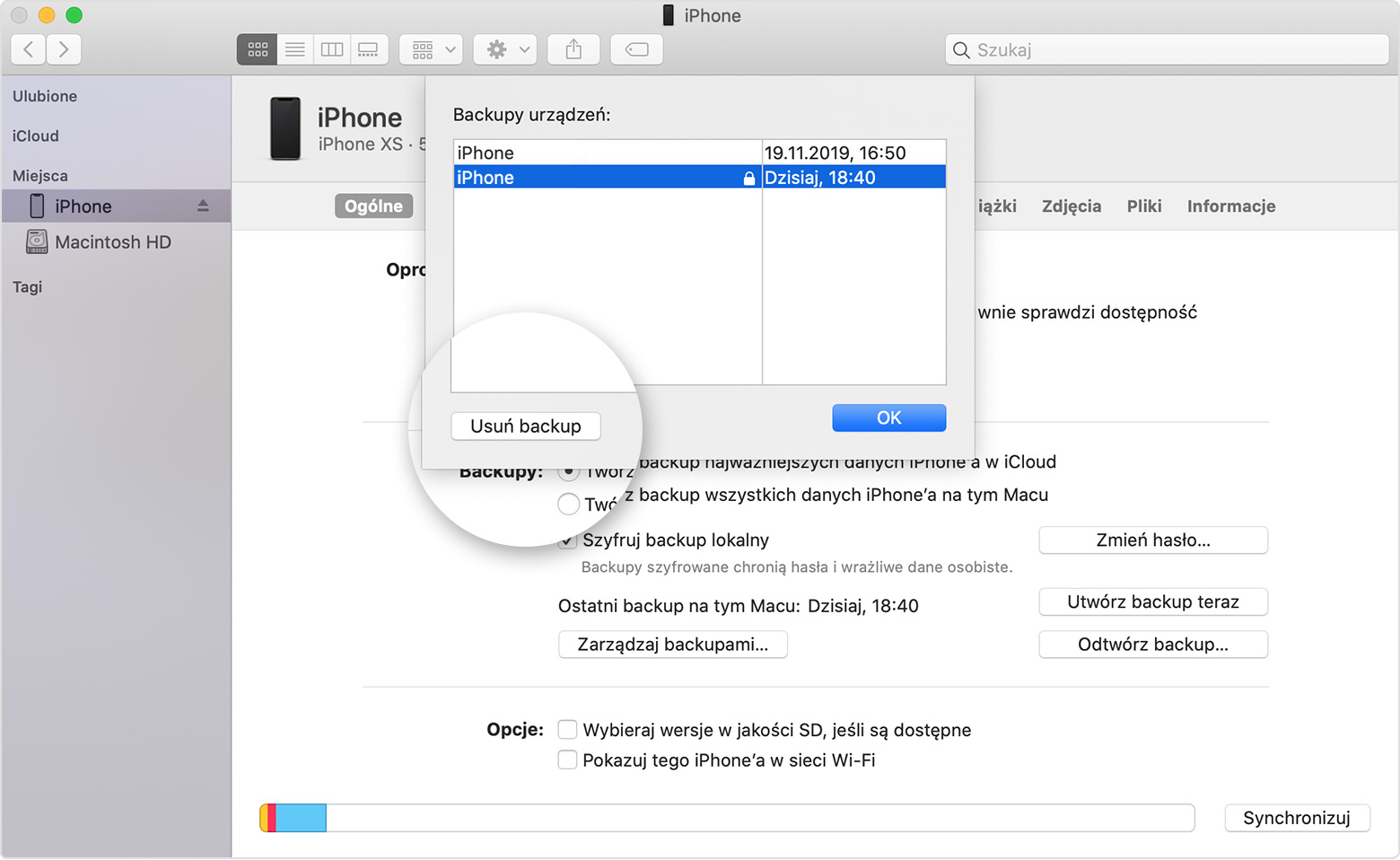Click Odtwórz backup... button
Viewport: 1400px width, 860px height.
click(1153, 645)
